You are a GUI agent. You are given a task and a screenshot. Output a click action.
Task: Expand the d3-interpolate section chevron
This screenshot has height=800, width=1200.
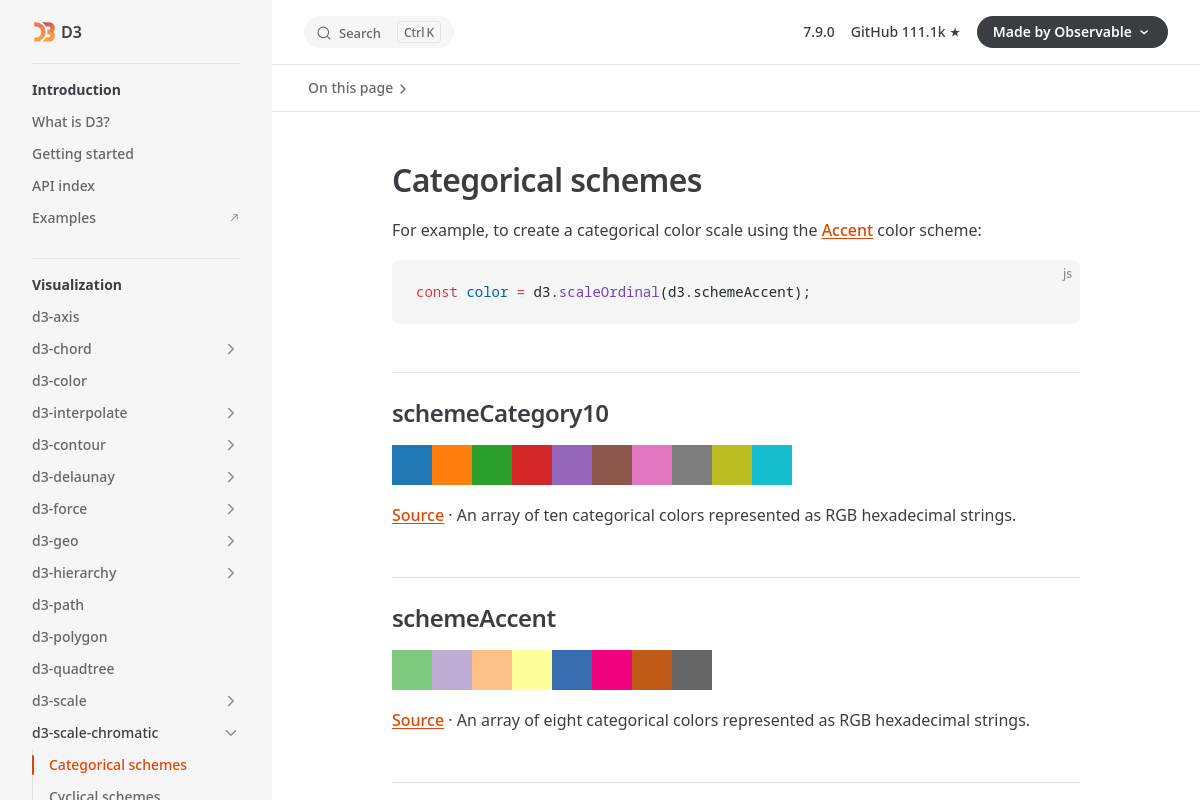(x=231, y=413)
